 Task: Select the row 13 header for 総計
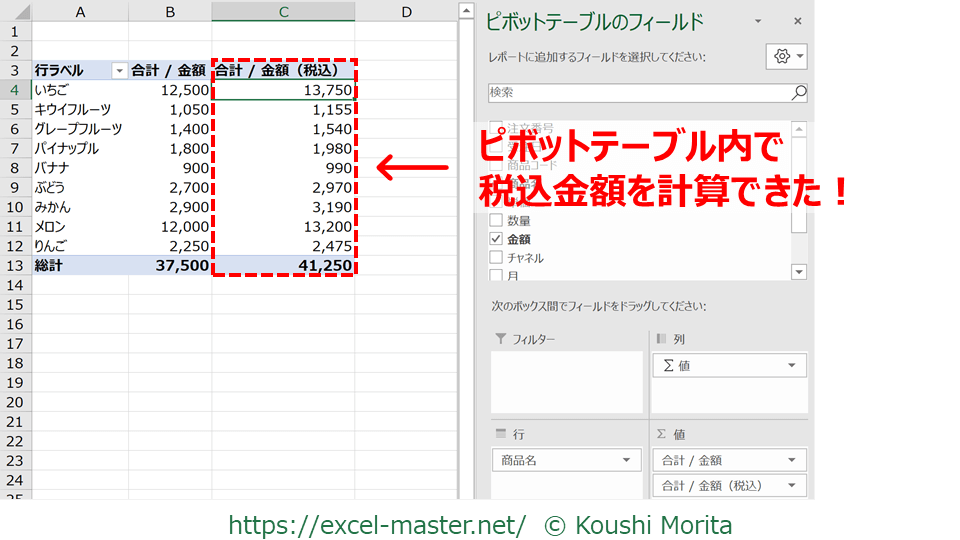tap(15, 266)
